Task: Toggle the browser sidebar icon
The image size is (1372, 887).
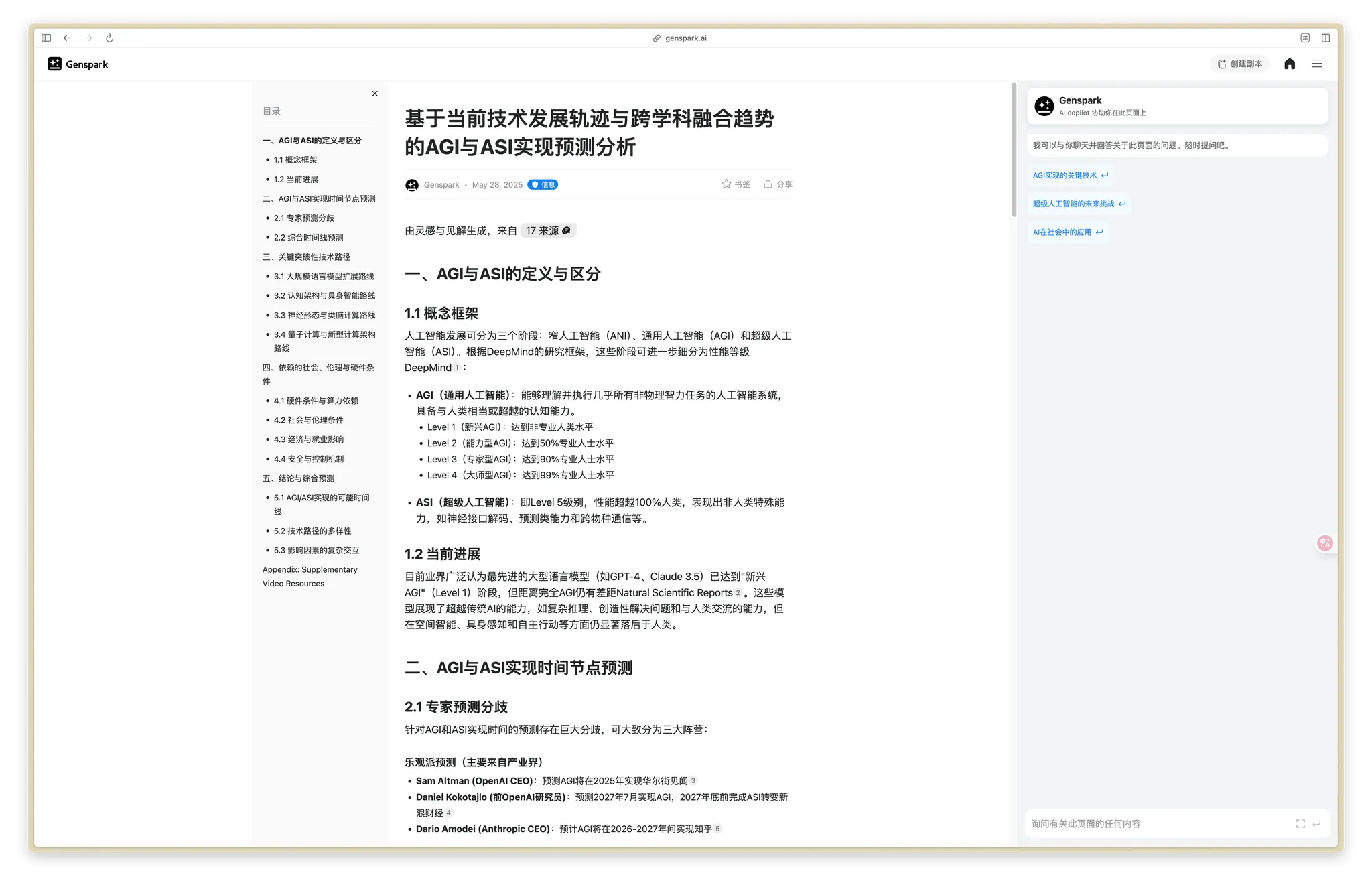Action: pos(46,38)
